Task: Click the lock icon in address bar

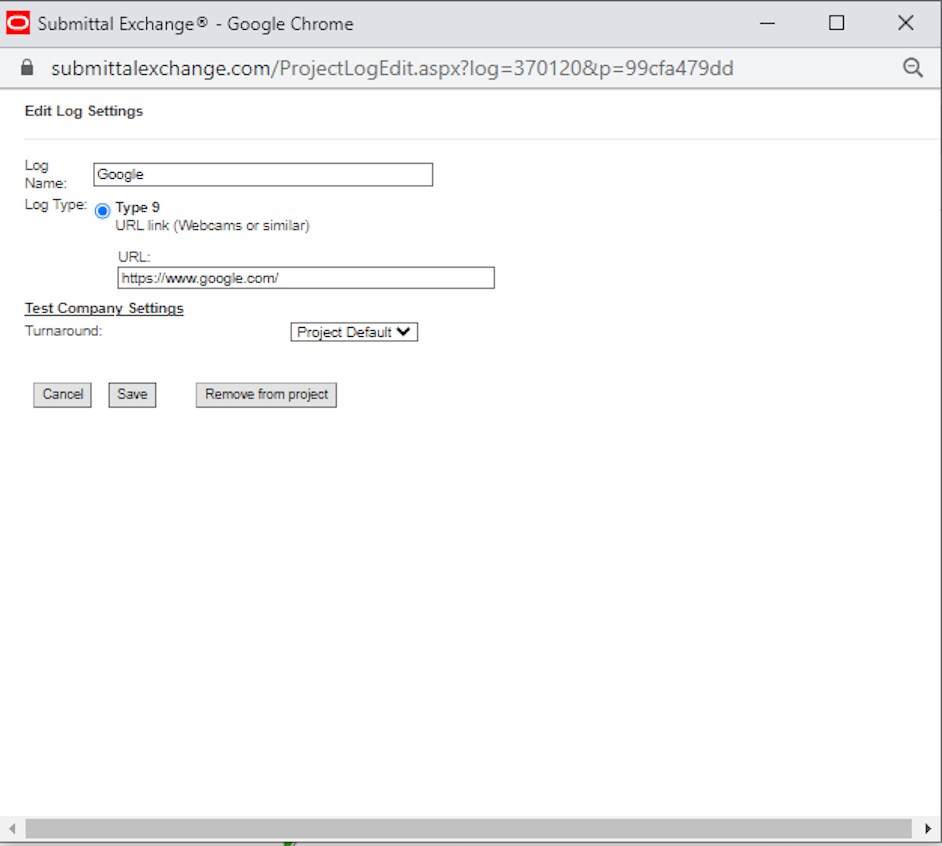Action: 27,67
